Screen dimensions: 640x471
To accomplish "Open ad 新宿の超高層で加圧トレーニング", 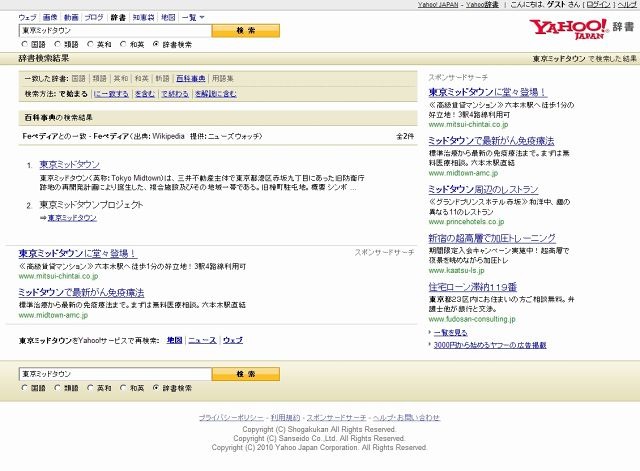I will click(492, 238).
